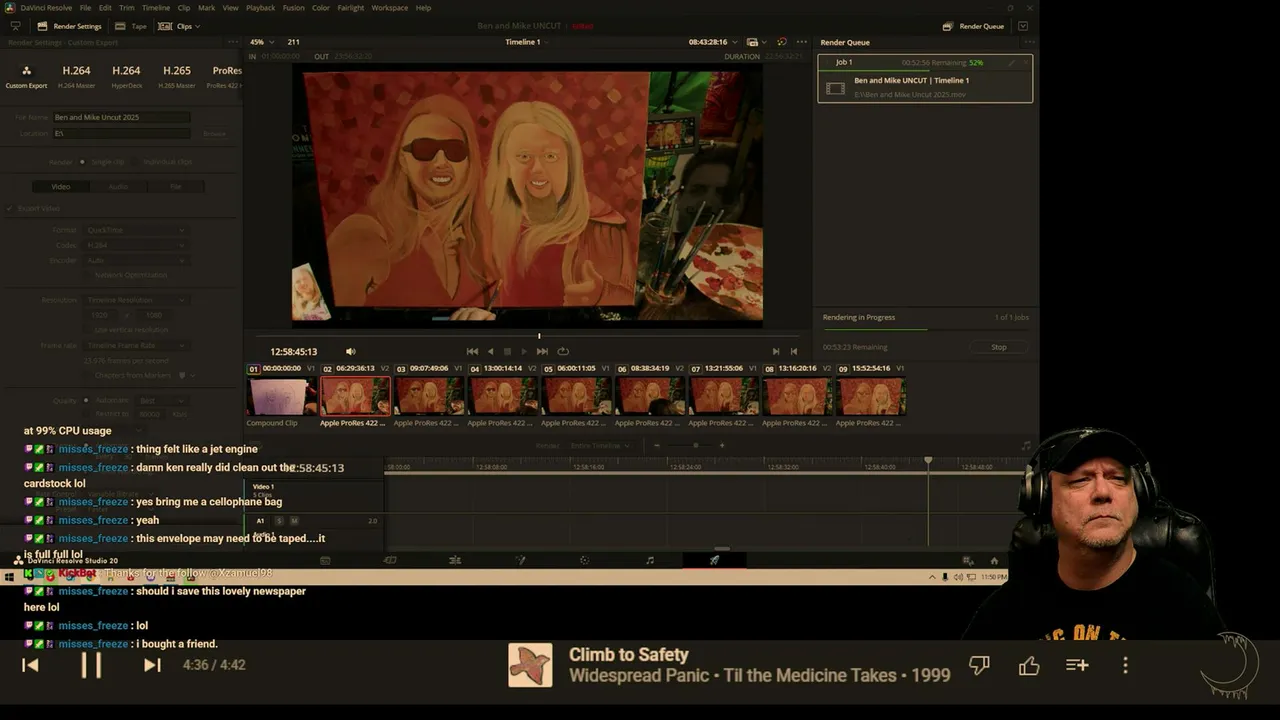Toggle the viewer audio mute speaker icon
This screenshot has height=720, width=1280.
[x=350, y=351]
